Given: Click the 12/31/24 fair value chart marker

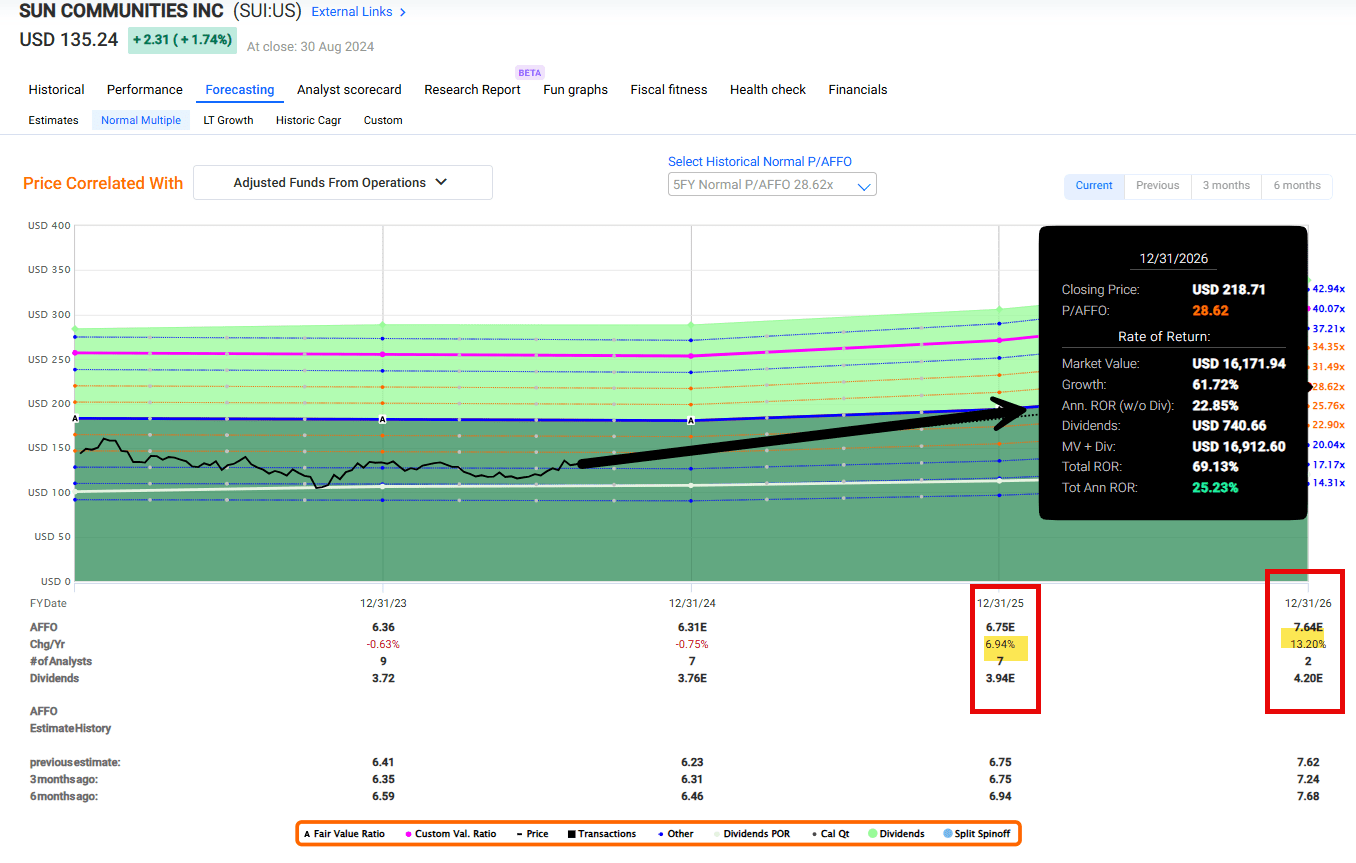Looking at the screenshot, I should pyautogui.click(x=691, y=421).
